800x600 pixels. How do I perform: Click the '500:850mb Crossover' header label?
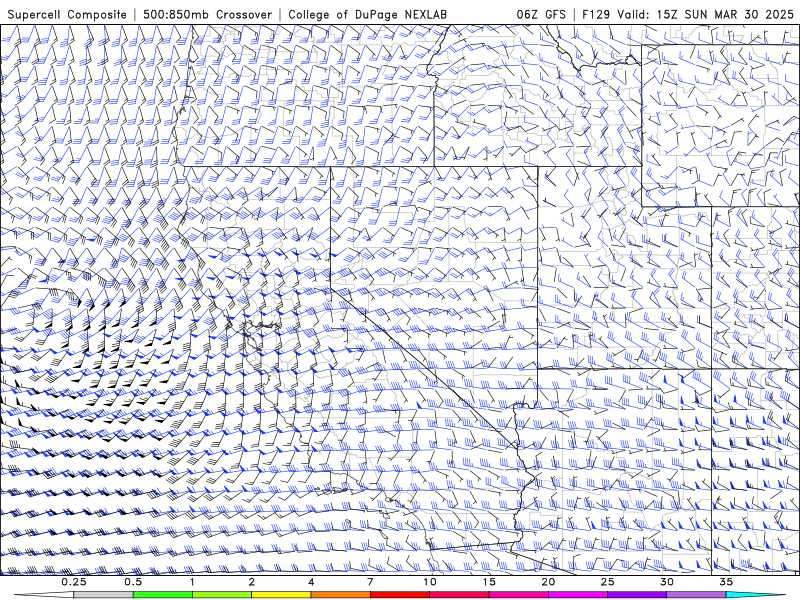click(207, 15)
